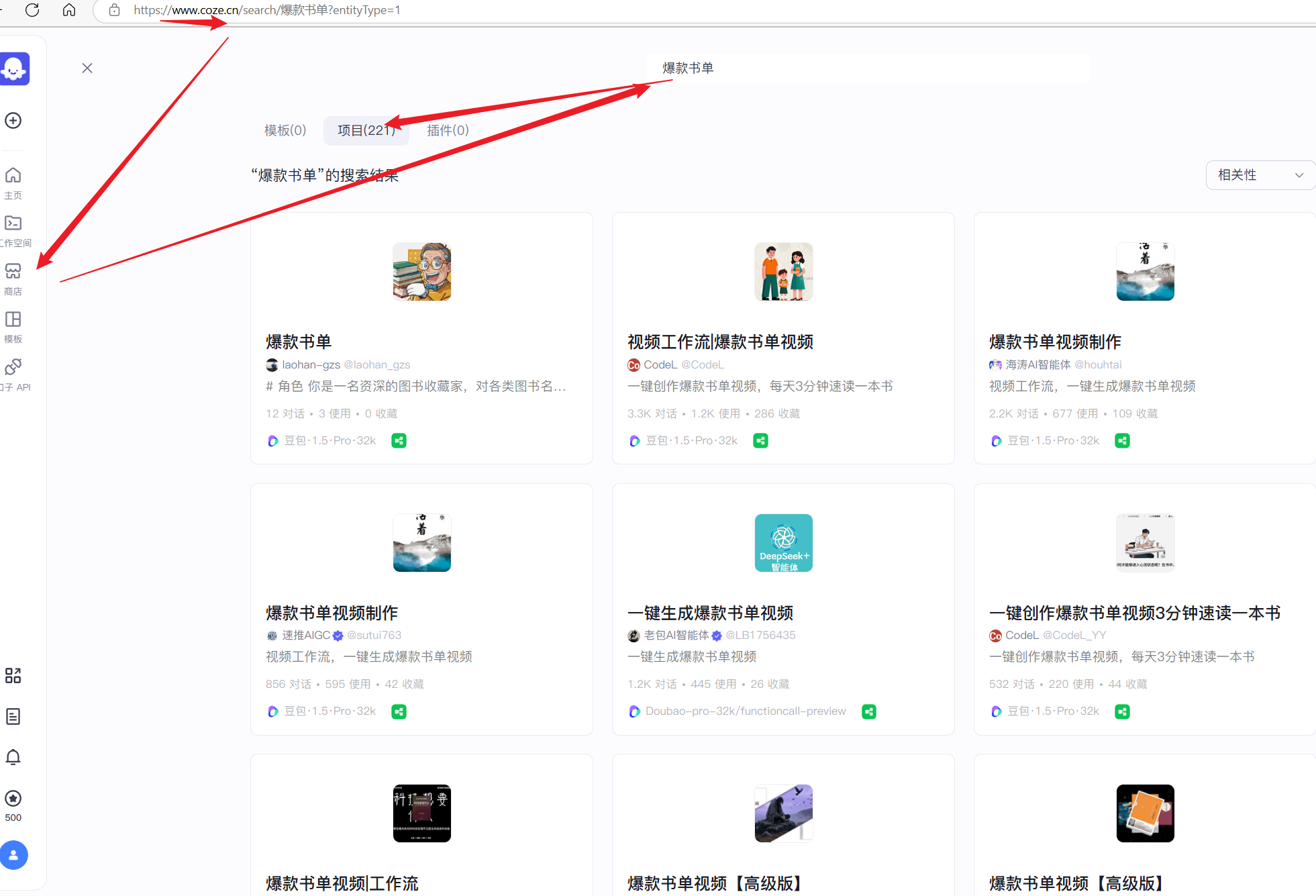The width and height of the screenshot is (1316, 896).
Task: Switch to the 插件(0) tab
Action: point(448,130)
